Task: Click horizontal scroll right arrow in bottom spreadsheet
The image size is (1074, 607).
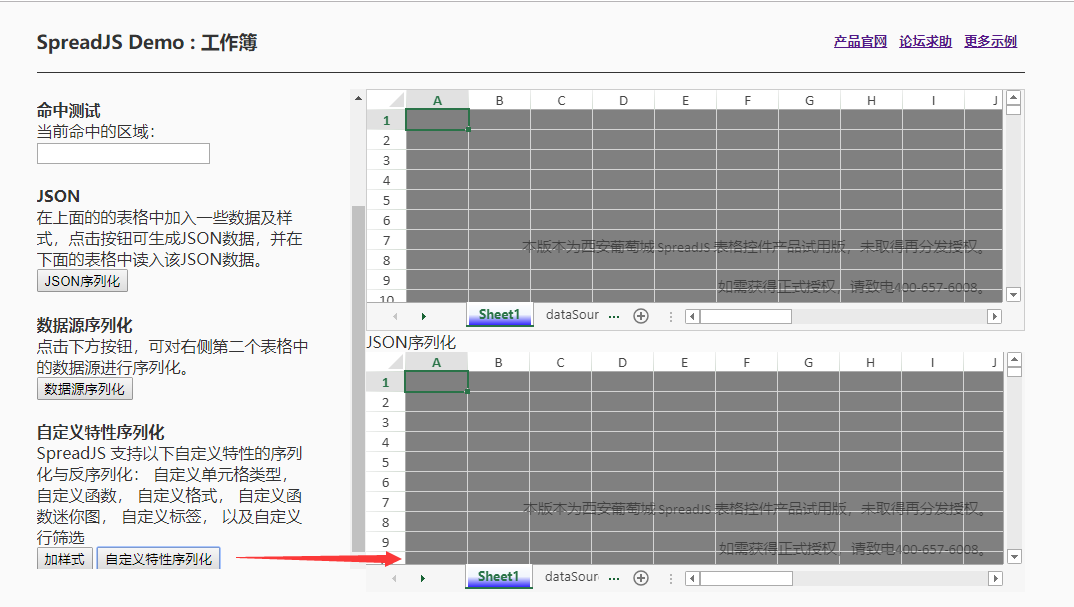Action: 995,578
